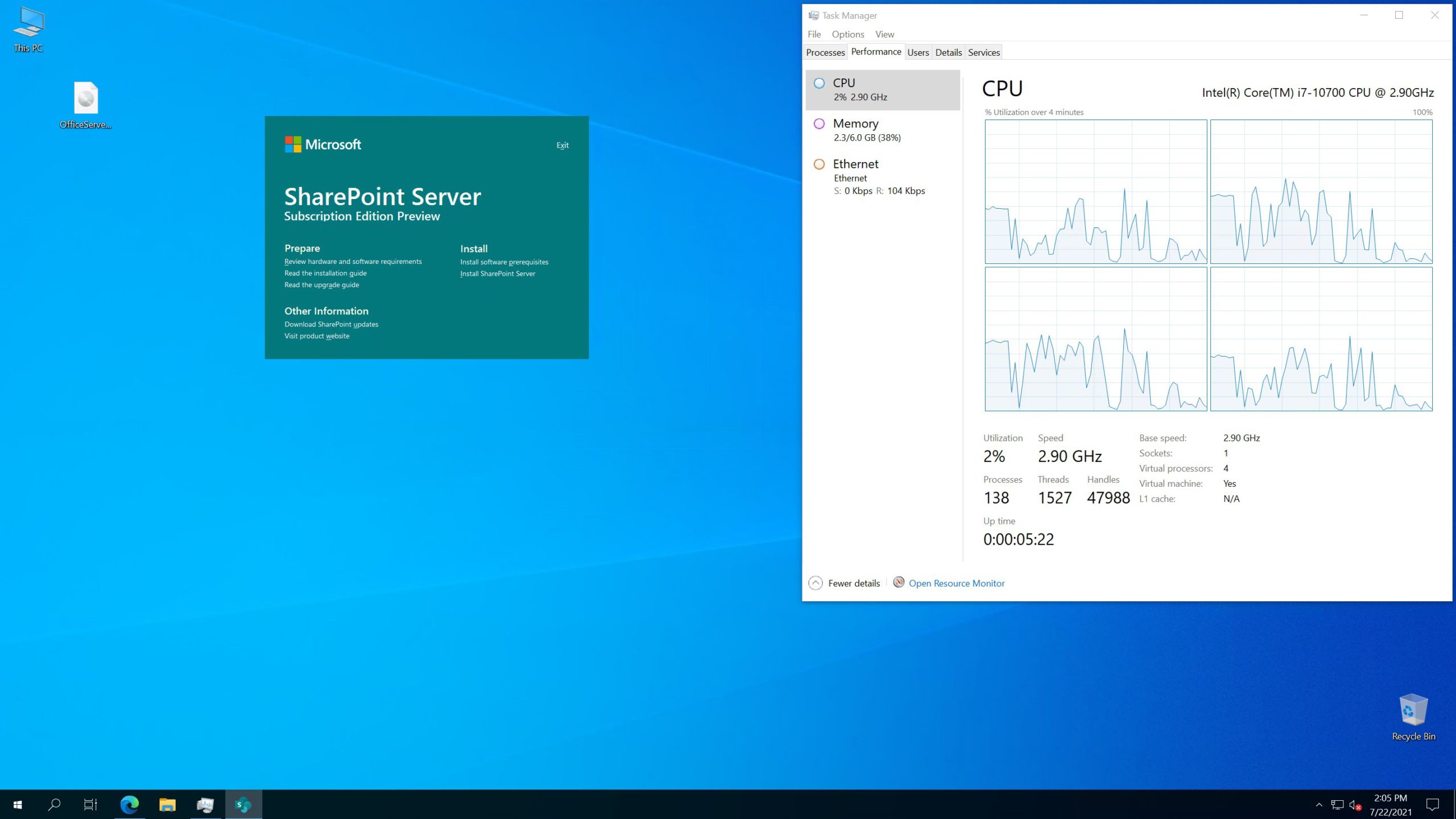Open the OfficeServer file on desktop
This screenshot has height=819, width=1456.
click(x=85, y=106)
